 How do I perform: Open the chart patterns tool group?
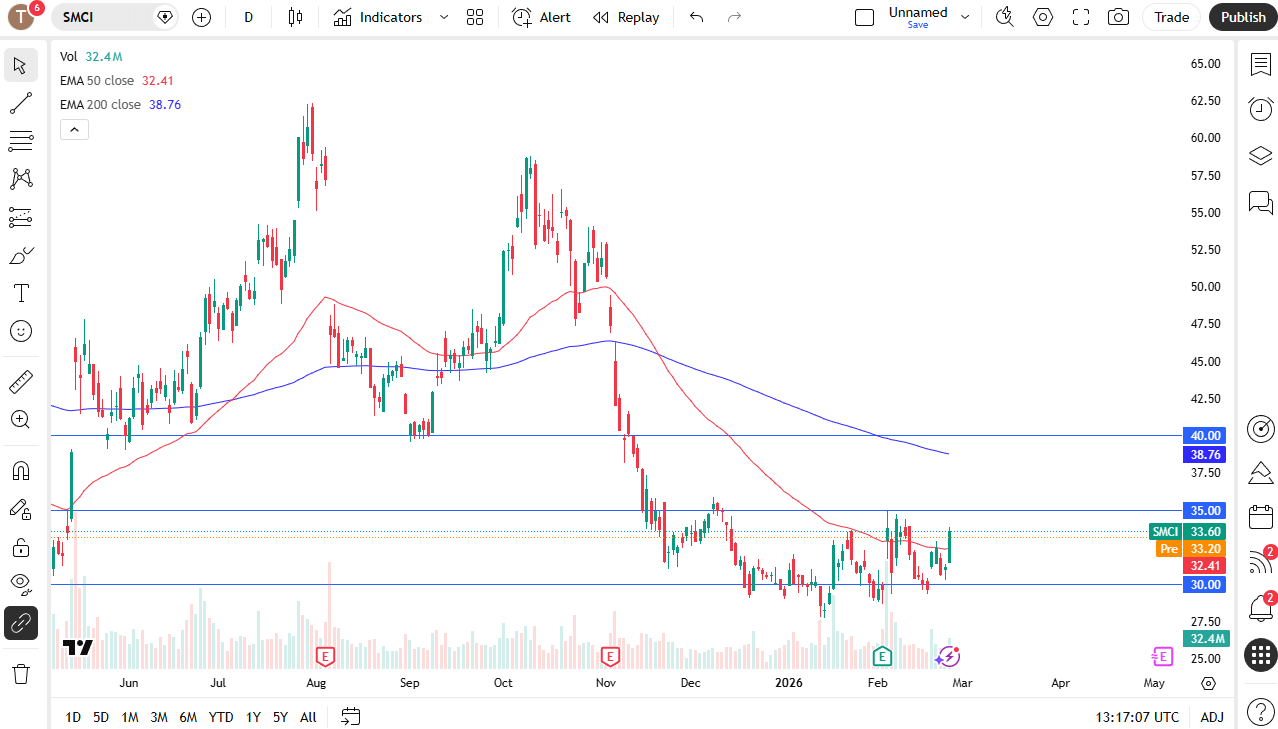click(x=20, y=179)
